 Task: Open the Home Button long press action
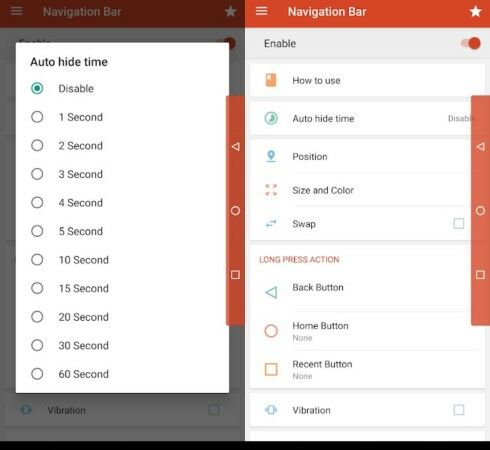click(367, 331)
